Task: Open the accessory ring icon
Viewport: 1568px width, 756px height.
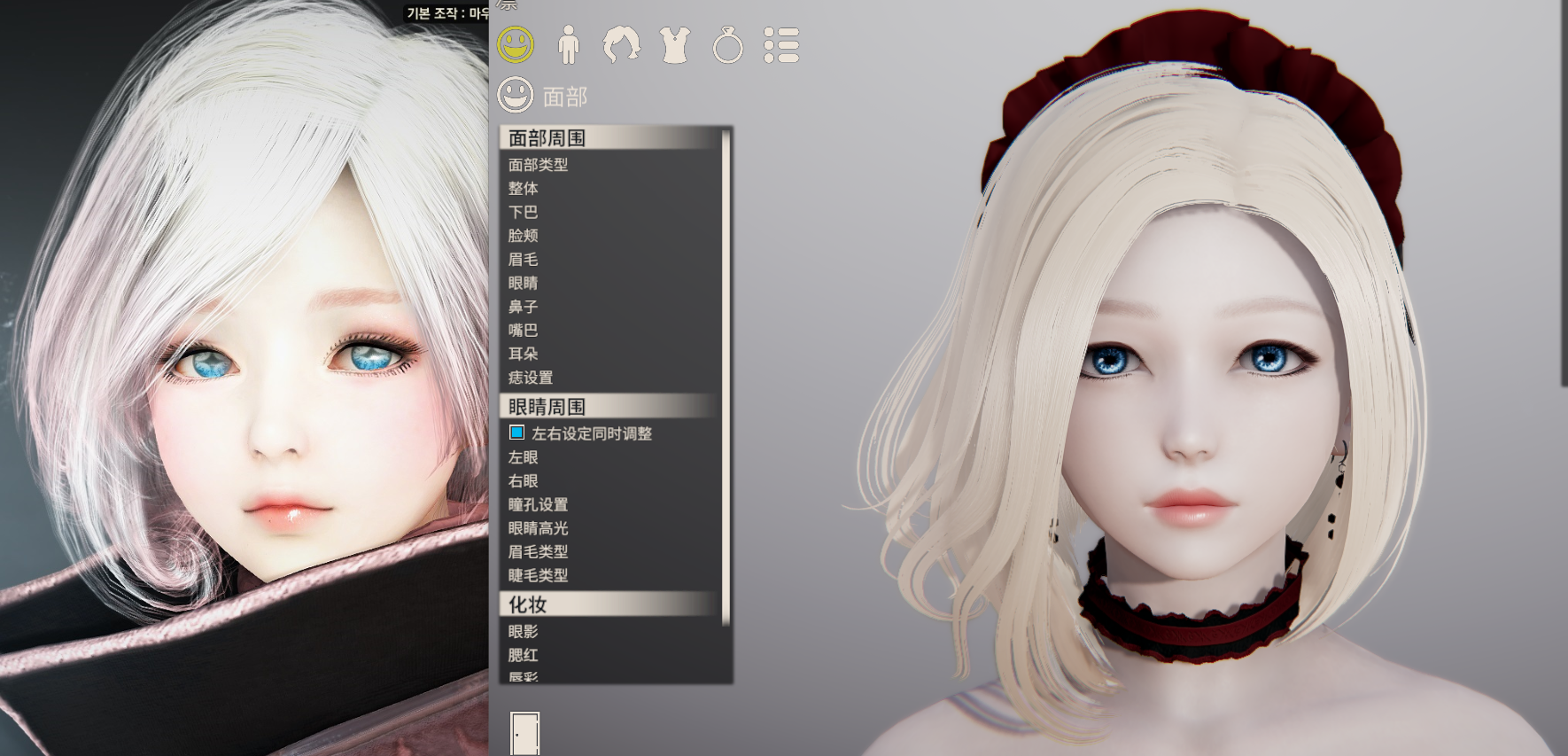Action: [x=727, y=45]
